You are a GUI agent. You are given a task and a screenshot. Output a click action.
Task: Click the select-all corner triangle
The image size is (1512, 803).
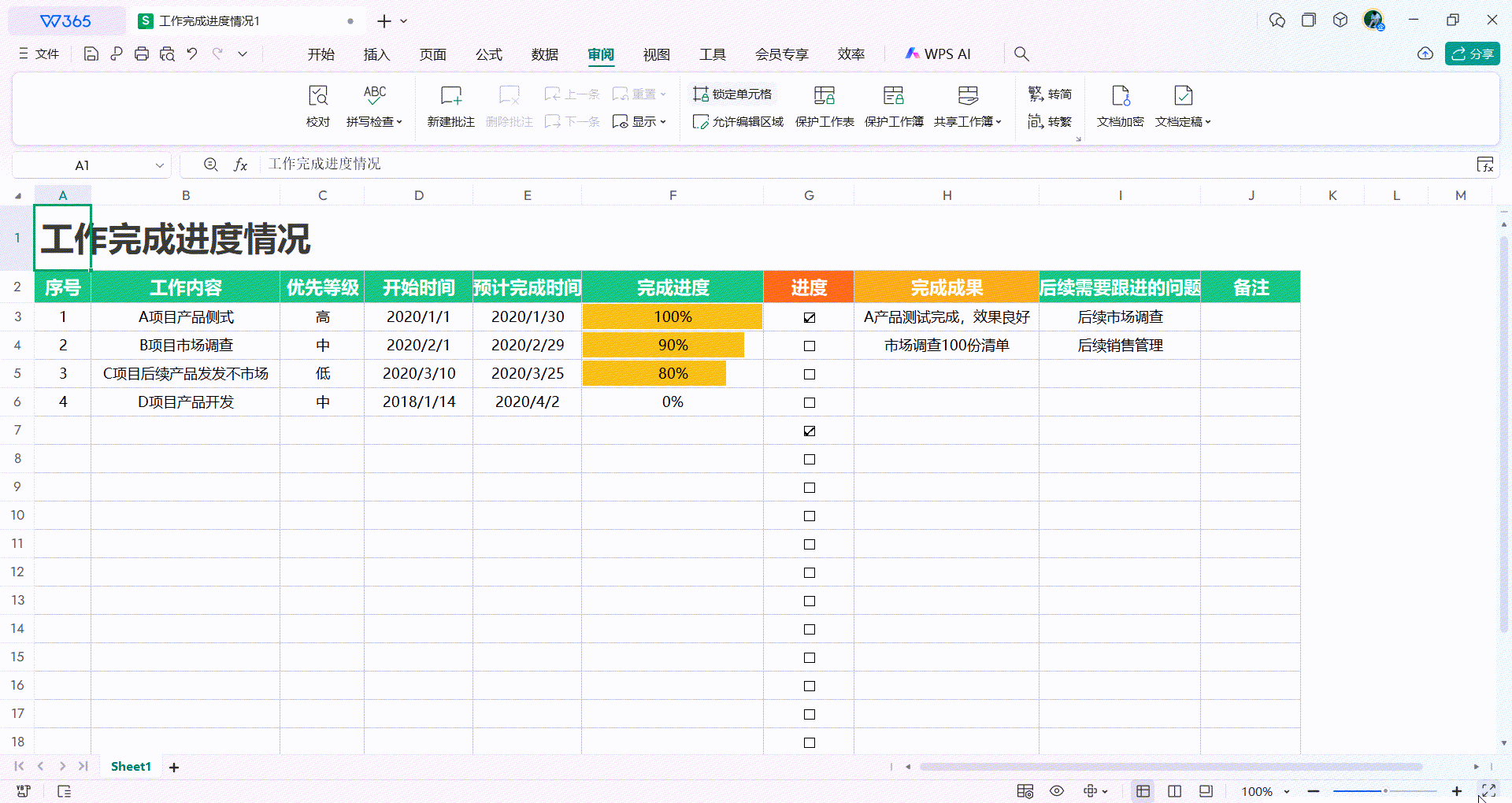[x=18, y=195]
